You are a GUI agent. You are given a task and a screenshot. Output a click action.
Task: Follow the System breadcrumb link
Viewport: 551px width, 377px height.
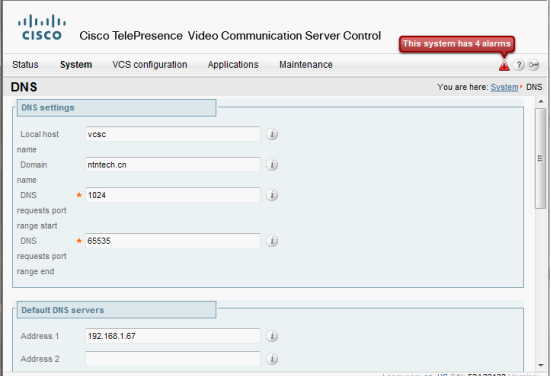(x=504, y=87)
